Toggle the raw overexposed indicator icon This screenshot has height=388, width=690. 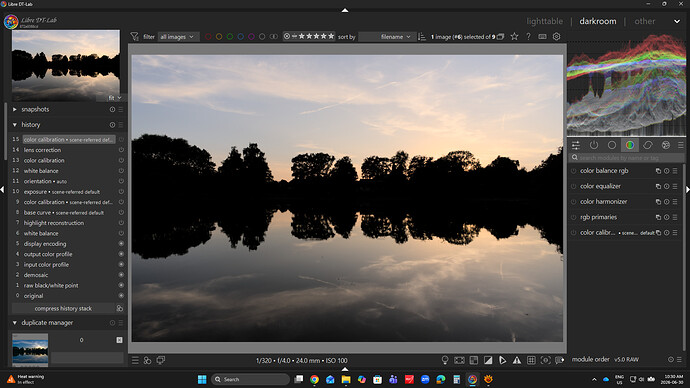coord(473,360)
